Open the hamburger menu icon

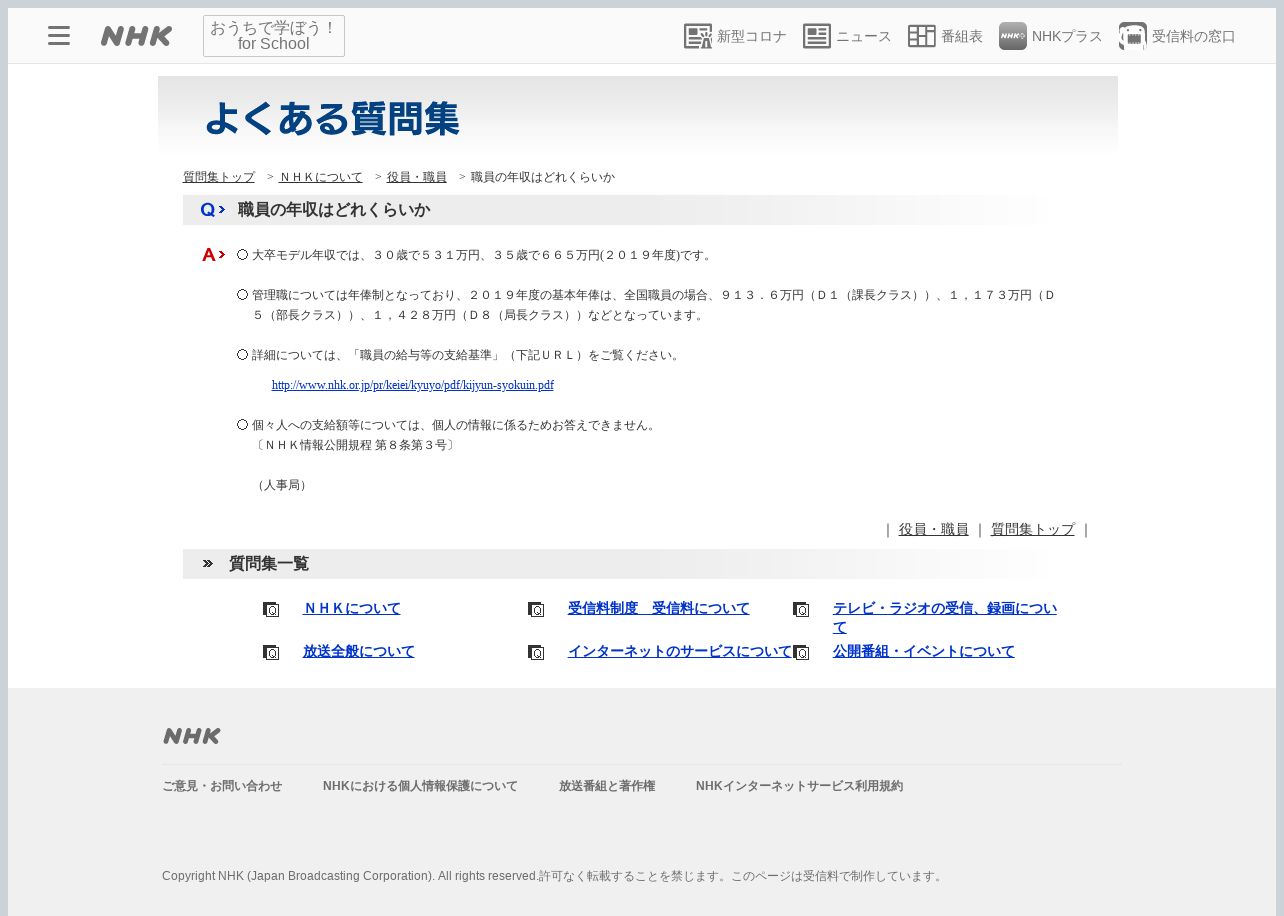[59, 36]
